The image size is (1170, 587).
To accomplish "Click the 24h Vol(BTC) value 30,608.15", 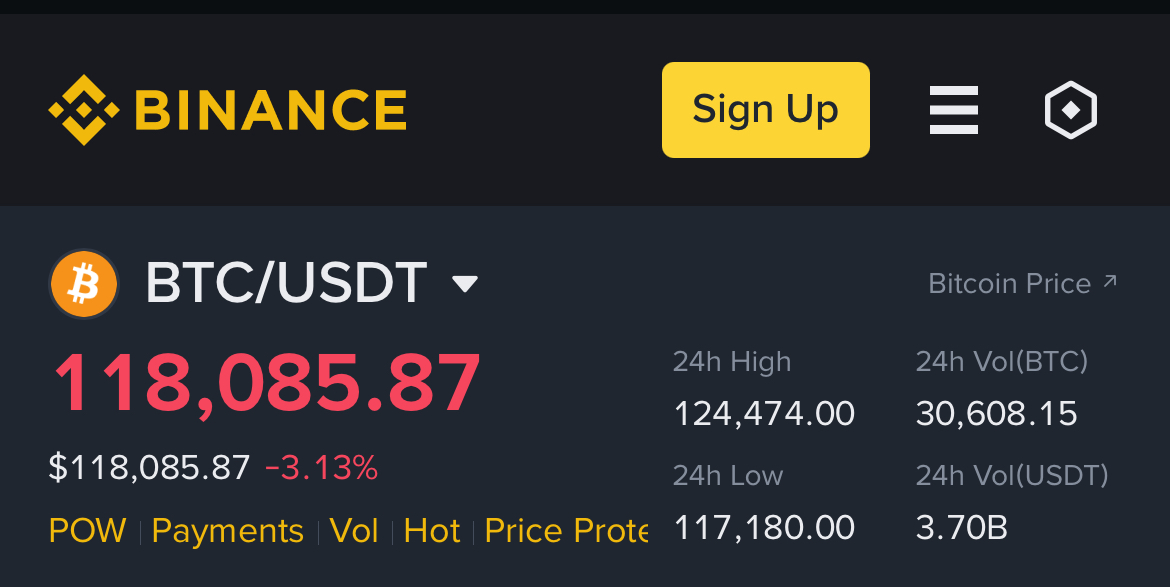I will point(996,413).
